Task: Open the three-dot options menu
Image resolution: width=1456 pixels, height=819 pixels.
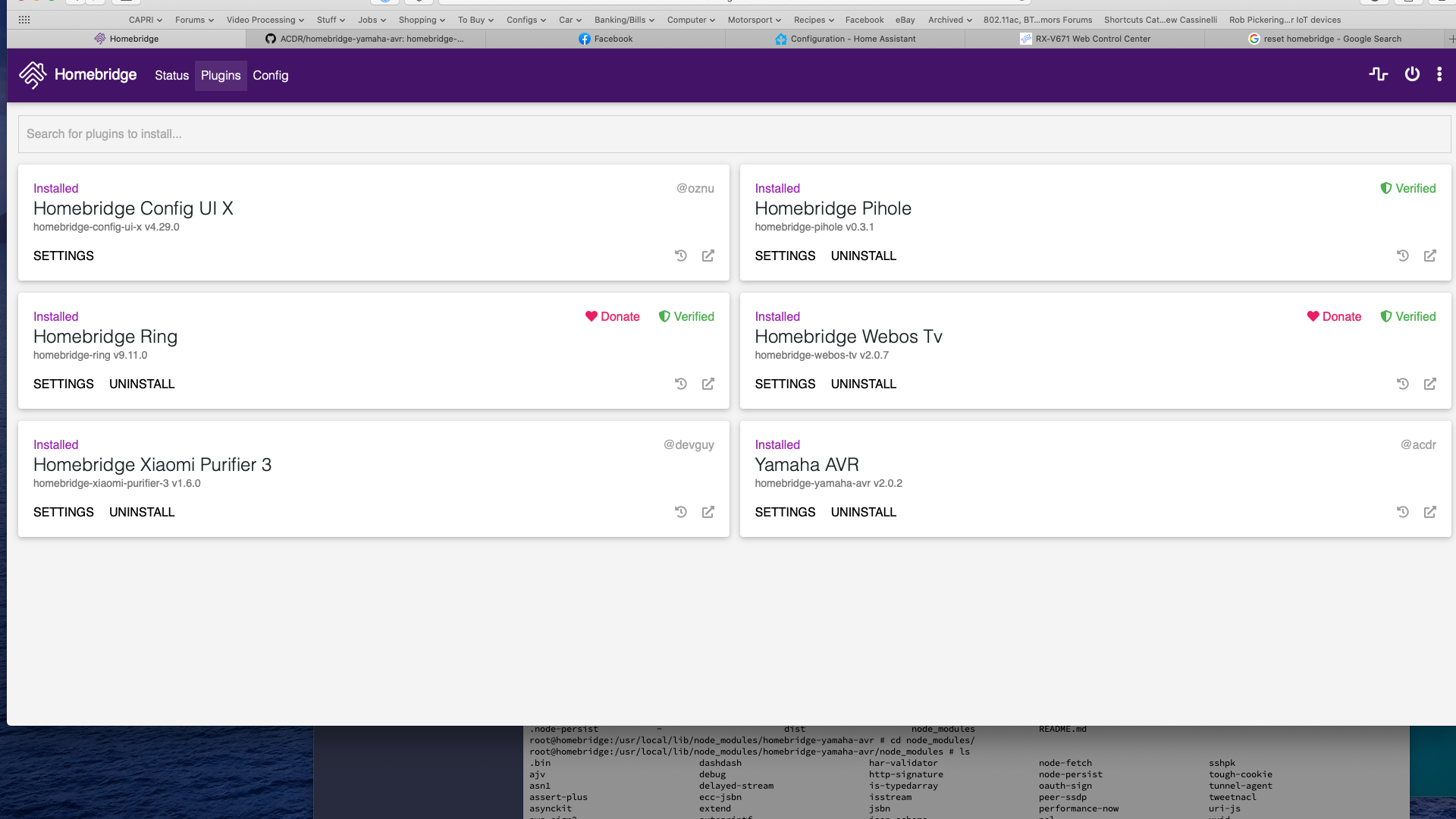Action: 1439,74
